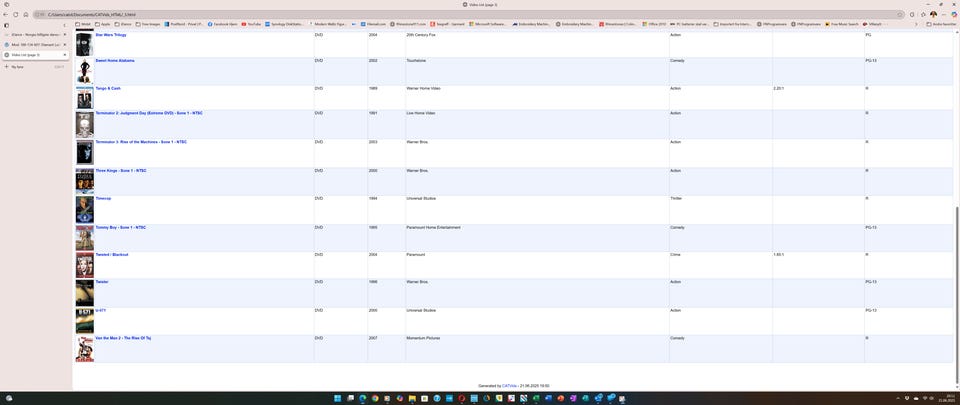
Task: Open Microsoft Edge from the taskbar
Action: (x=362, y=398)
